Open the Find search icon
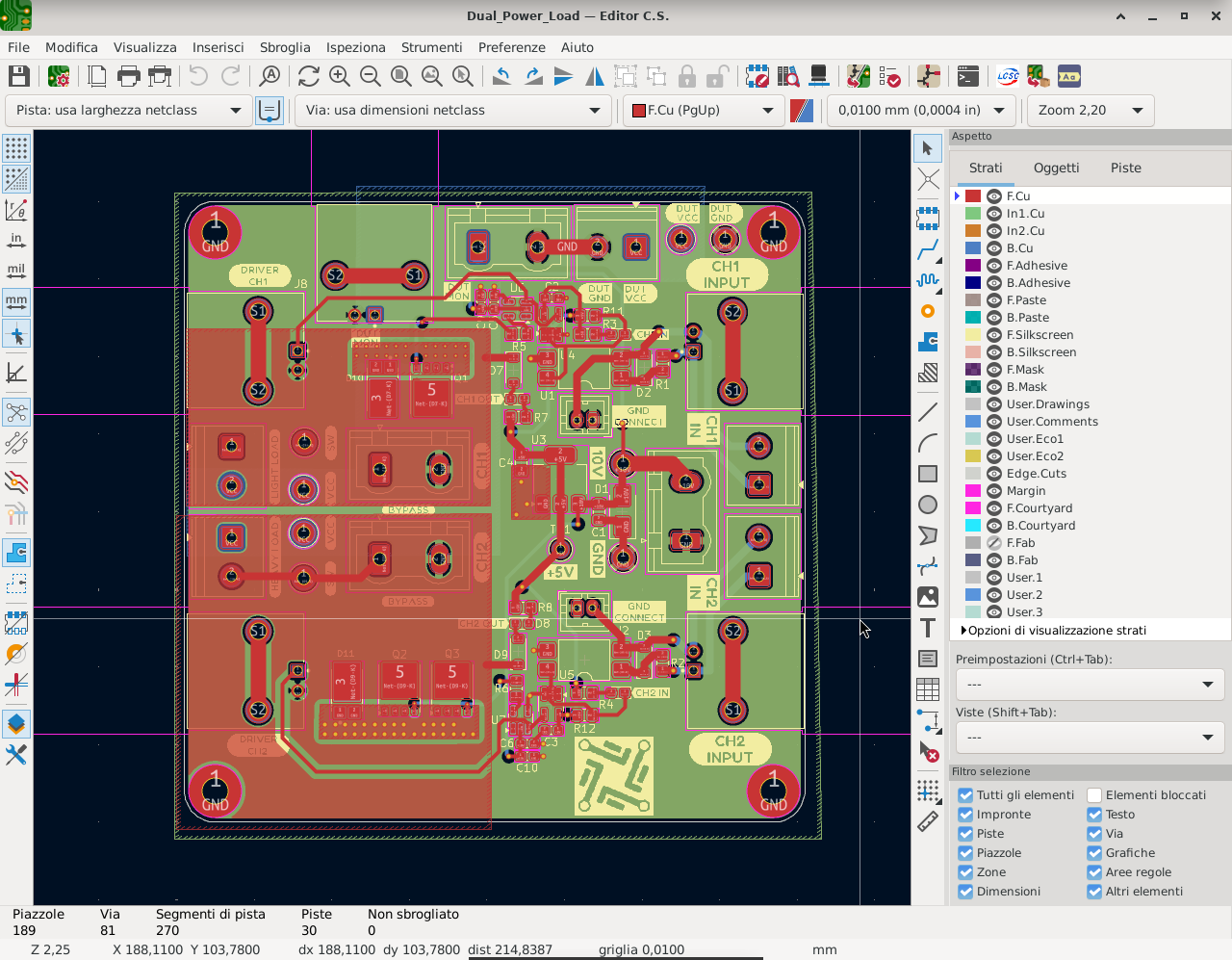The image size is (1232, 960). 270,76
